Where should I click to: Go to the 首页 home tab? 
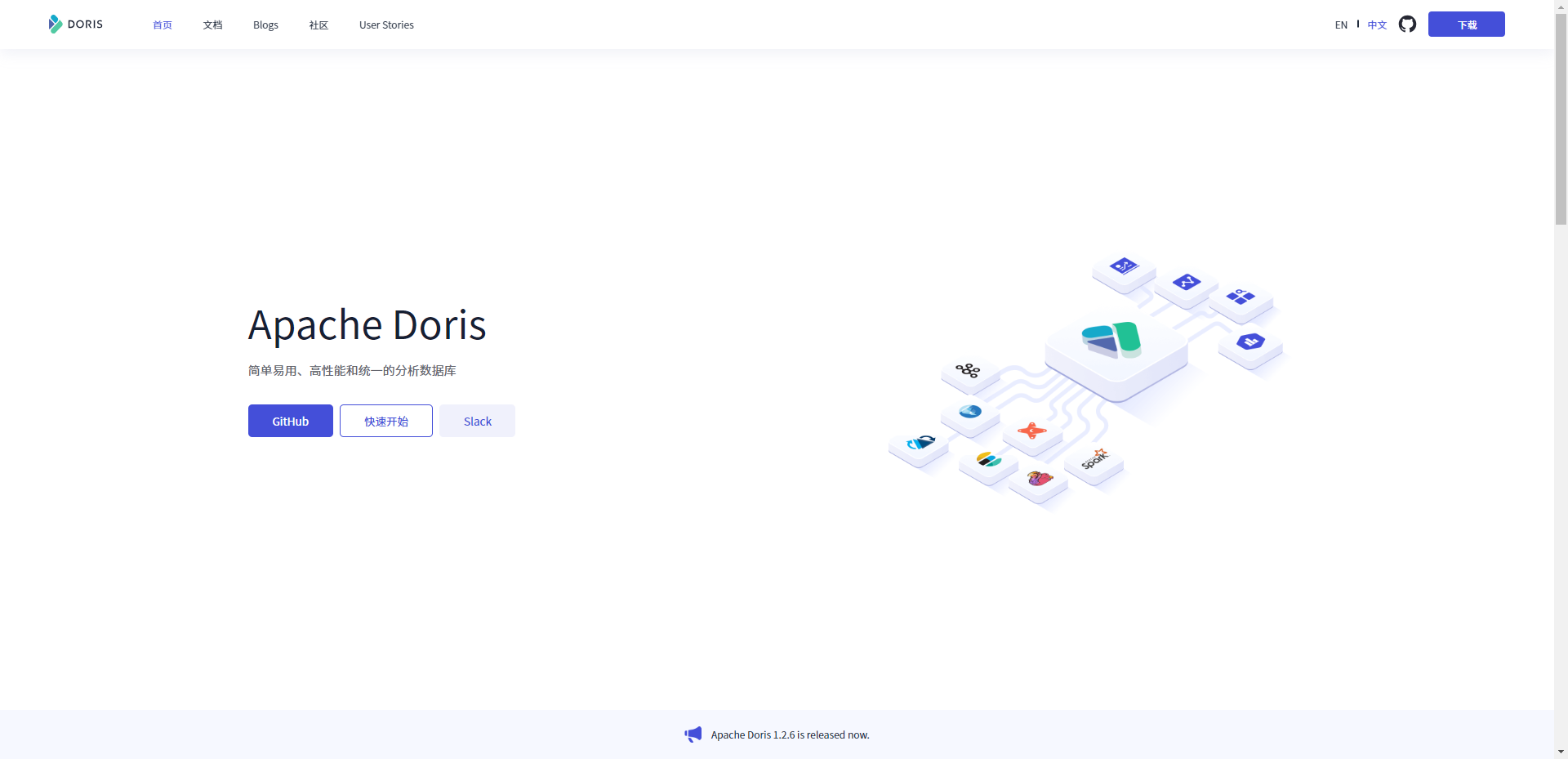click(163, 25)
